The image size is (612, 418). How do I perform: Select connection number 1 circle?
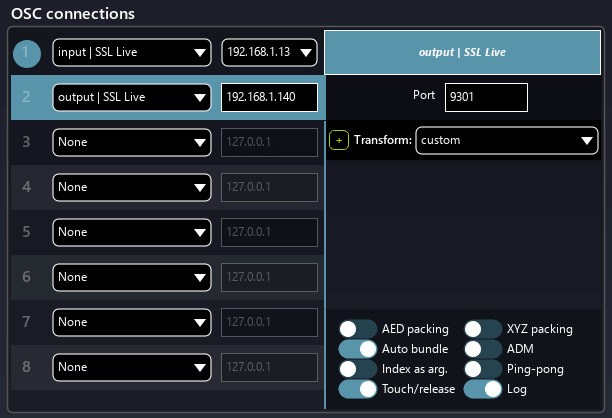pyautogui.click(x=28, y=52)
